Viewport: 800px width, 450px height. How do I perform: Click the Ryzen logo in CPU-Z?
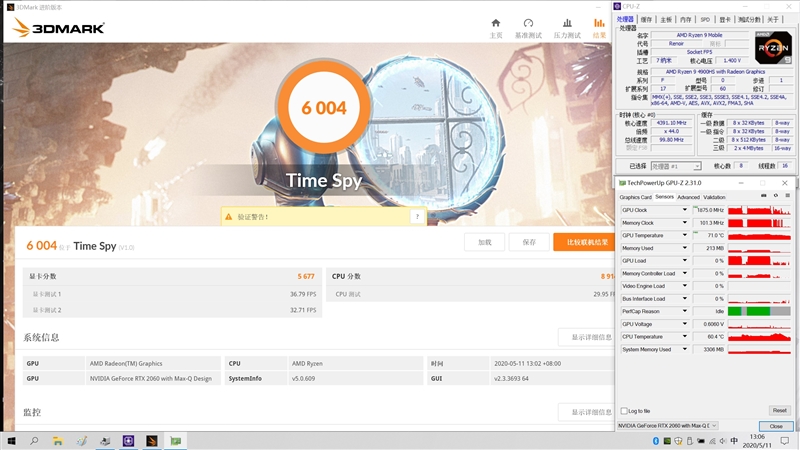click(773, 47)
